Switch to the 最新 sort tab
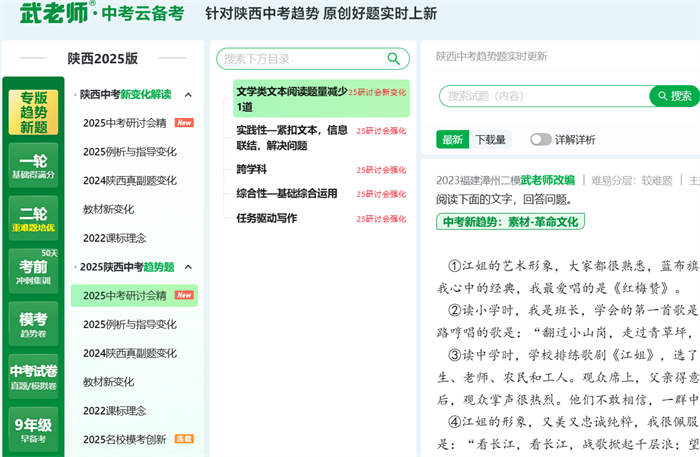The image size is (700, 457). pos(452,140)
